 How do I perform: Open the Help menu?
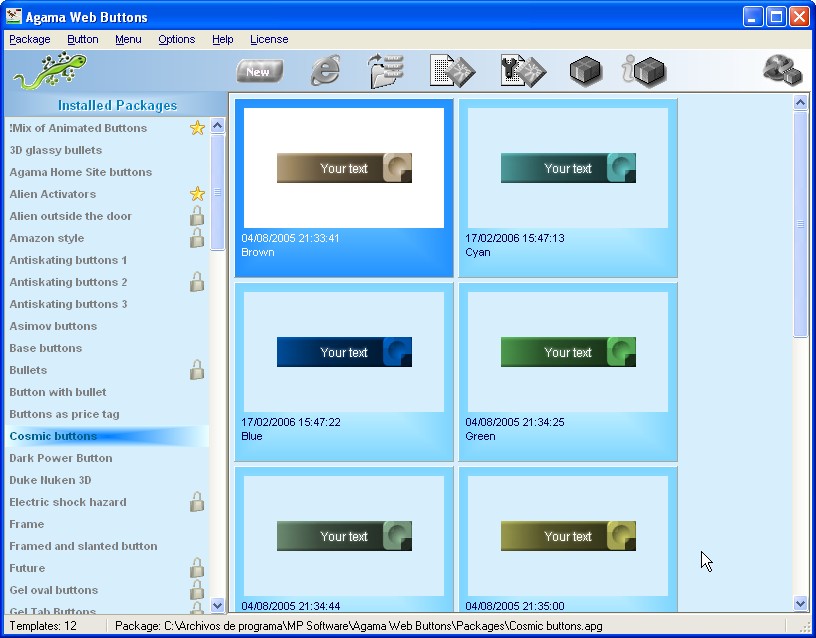pos(223,40)
